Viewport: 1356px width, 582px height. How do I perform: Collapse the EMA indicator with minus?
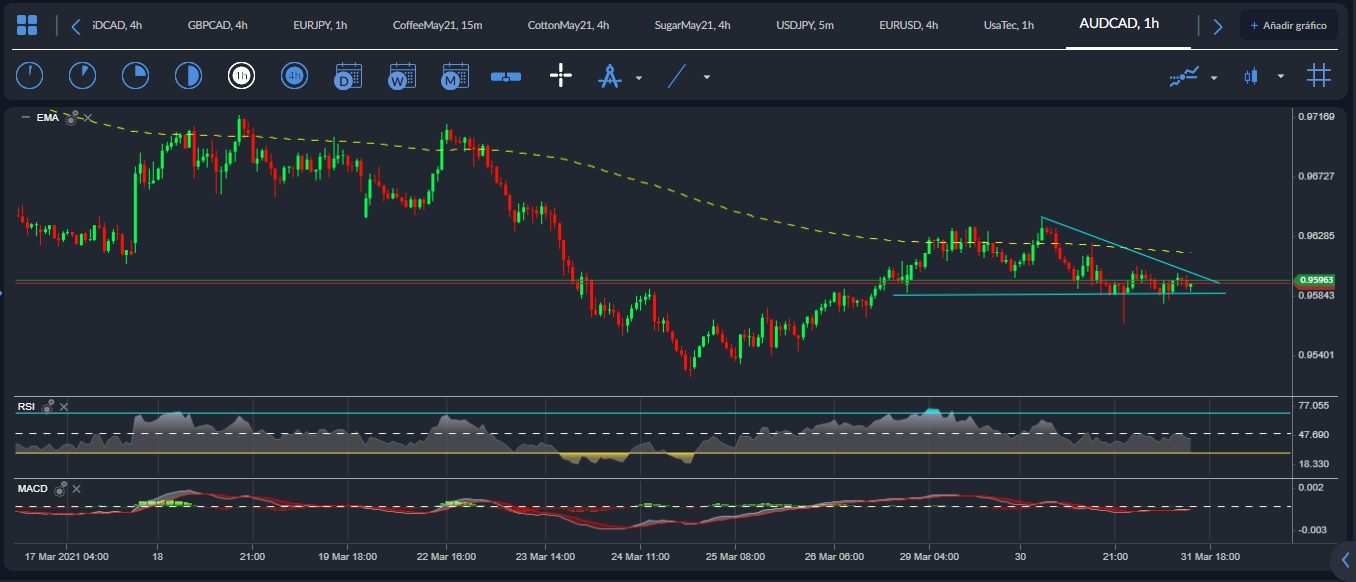25,118
